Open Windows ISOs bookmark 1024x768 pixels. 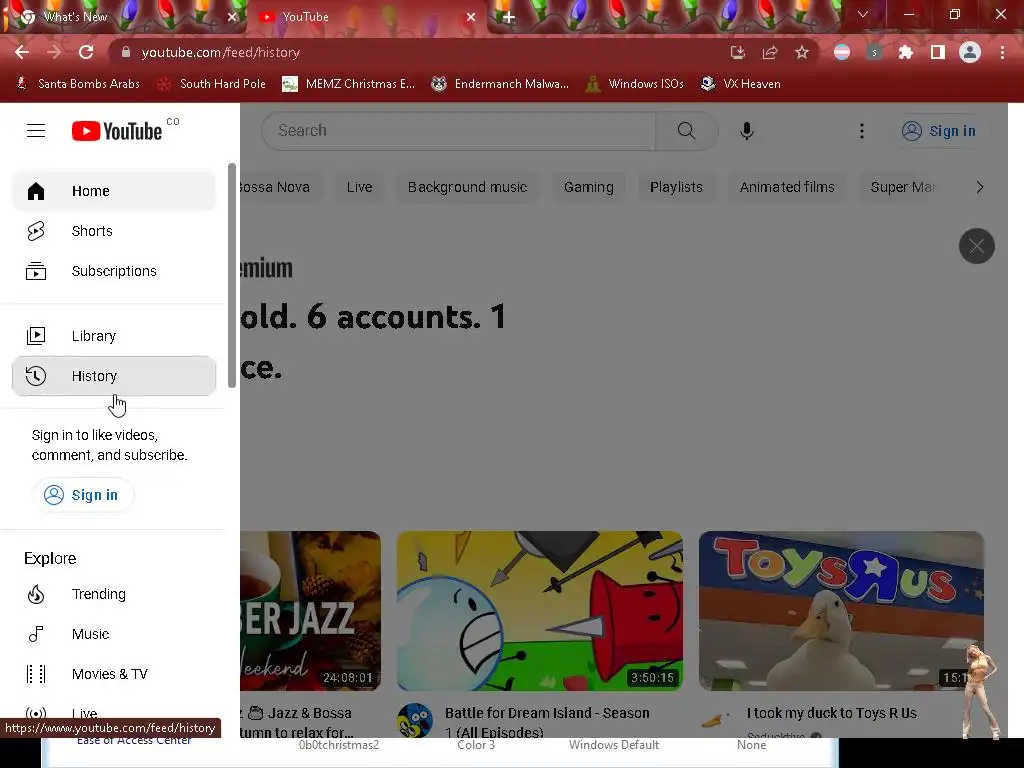point(635,84)
